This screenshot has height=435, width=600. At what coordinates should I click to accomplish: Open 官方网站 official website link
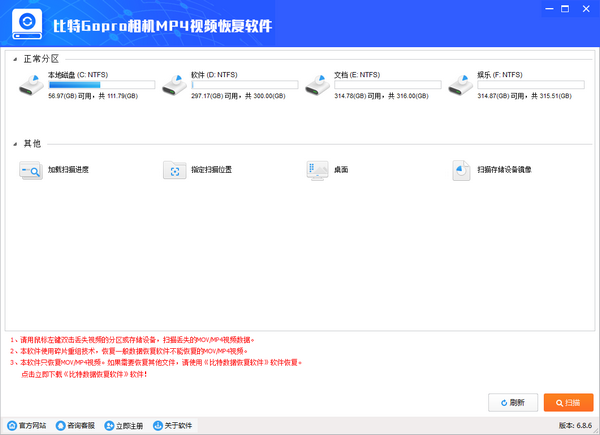click(26, 425)
